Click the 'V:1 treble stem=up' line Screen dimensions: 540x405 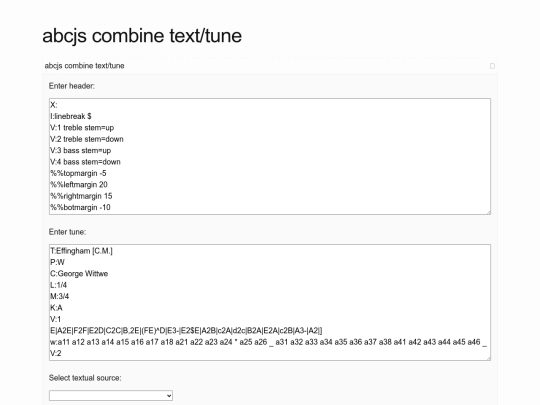82,127
